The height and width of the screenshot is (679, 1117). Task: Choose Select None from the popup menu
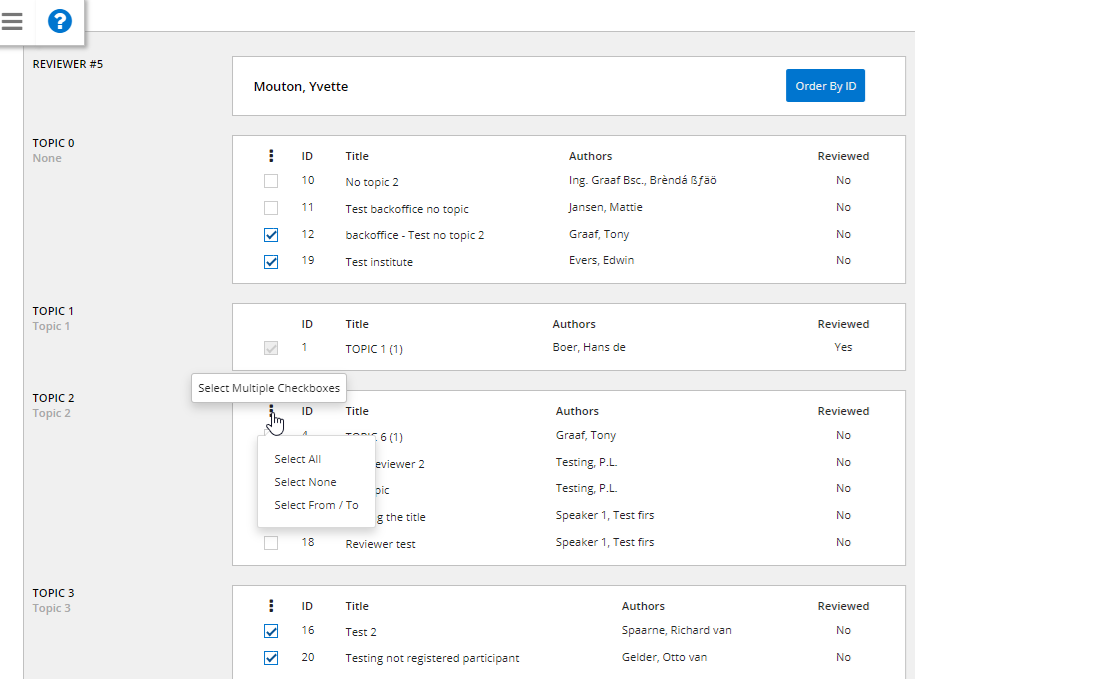coord(305,482)
